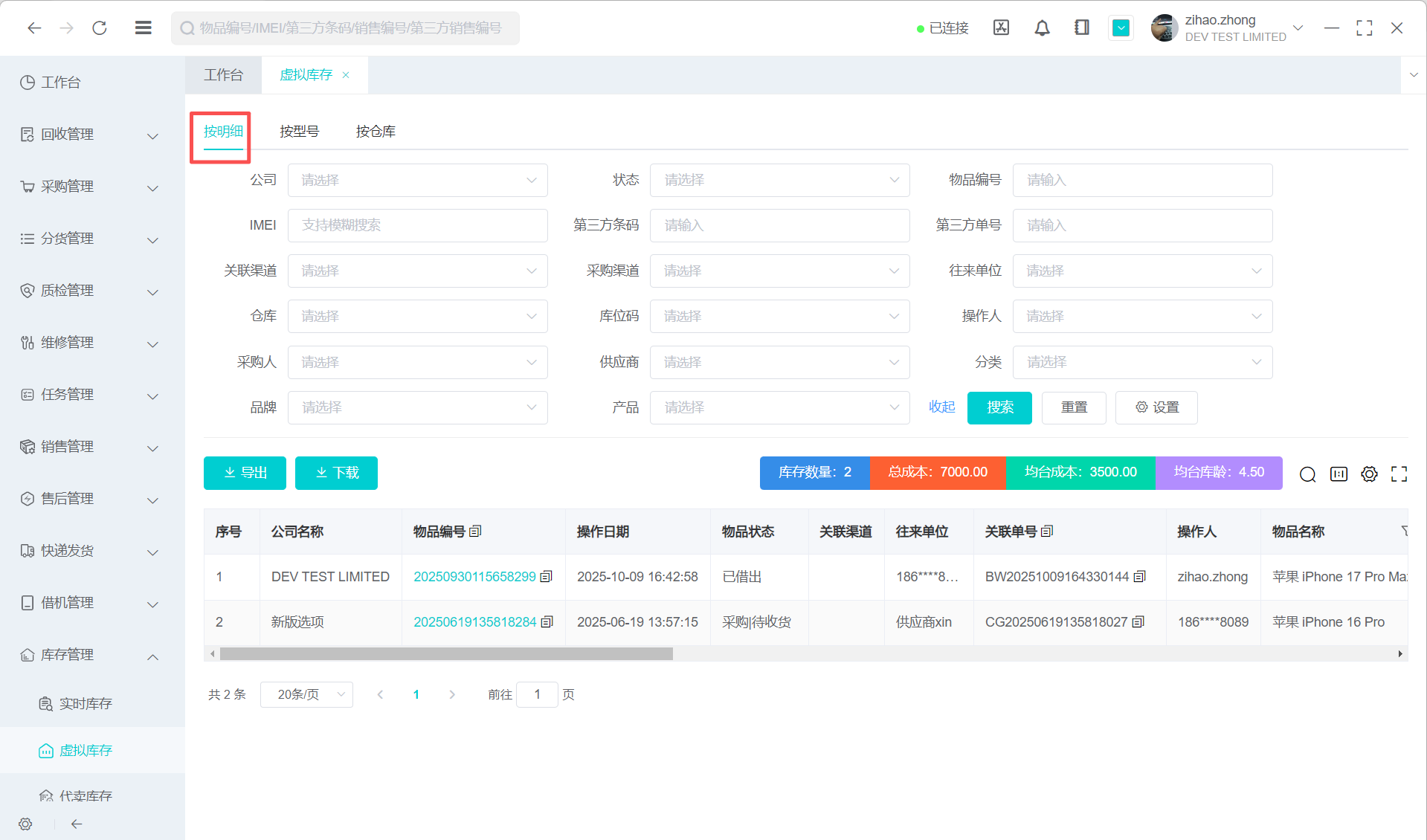Click the table column settings gear icon
Image resolution: width=1427 pixels, height=840 pixels.
click(x=1369, y=474)
